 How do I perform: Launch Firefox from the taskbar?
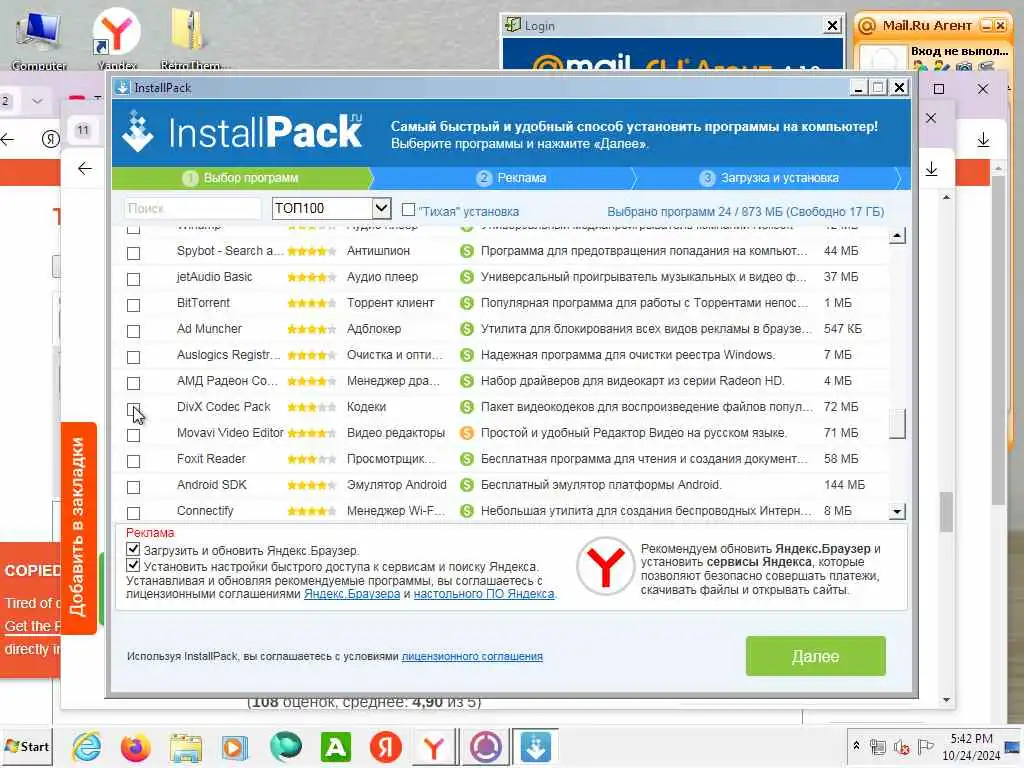pos(135,746)
